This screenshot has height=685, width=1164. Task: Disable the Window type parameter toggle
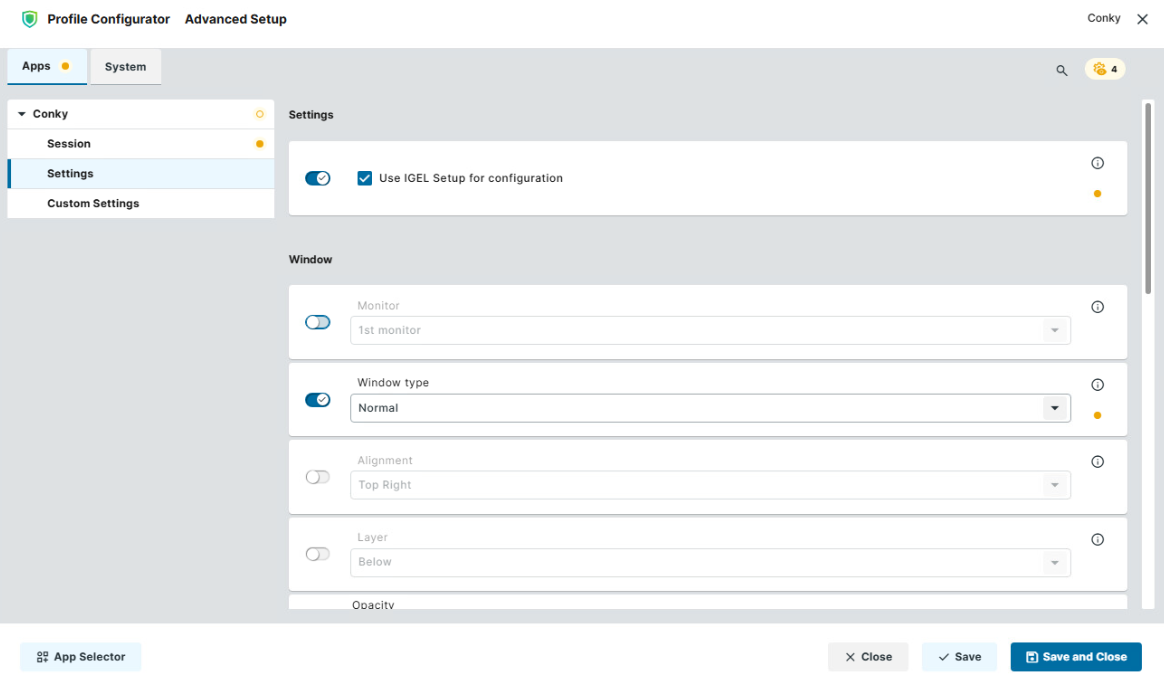[318, 400]
